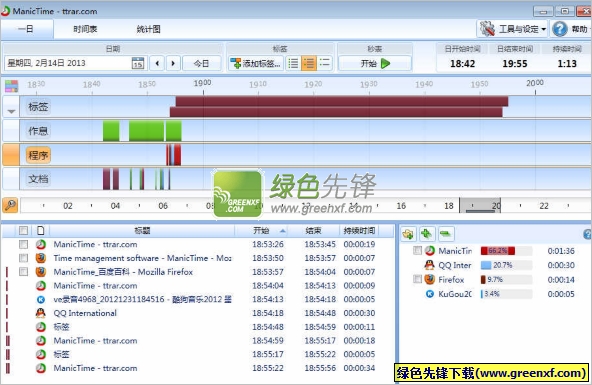The image size is (592, 385).
Task: Click the folder group icon in summary toolbar
Action: click(409, 234)
